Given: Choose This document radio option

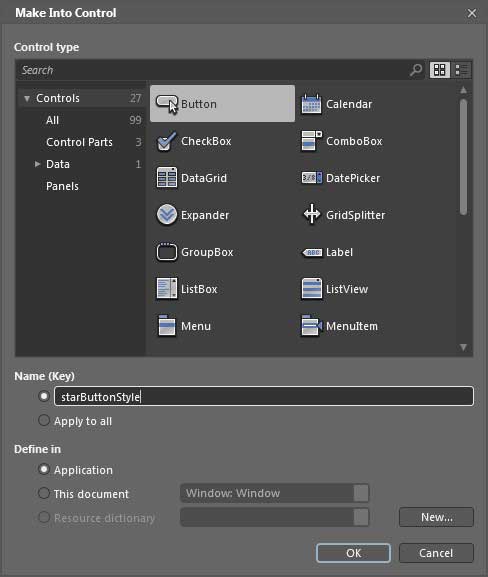Looking at the screenshot, I should [44, 493].
